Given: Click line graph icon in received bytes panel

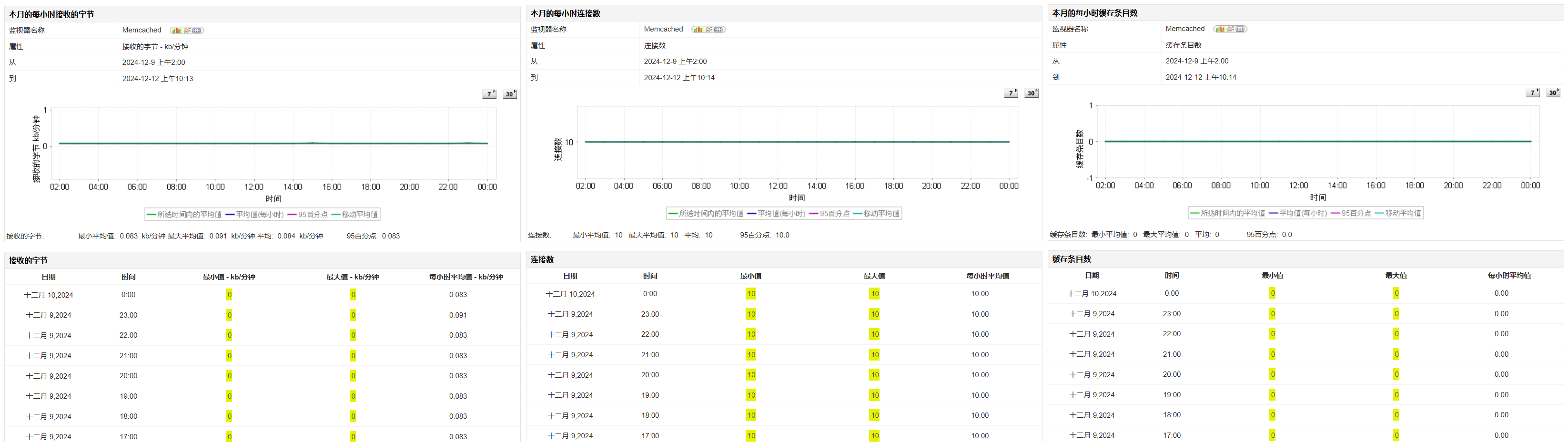Looking at the screenshot, I should [x=187, y=31].
